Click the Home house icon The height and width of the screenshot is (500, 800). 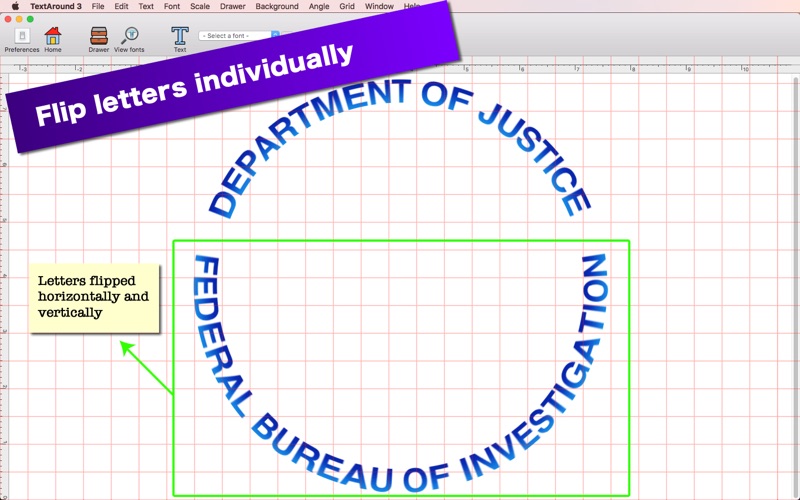pyautogui.click(x=53, y=37)
